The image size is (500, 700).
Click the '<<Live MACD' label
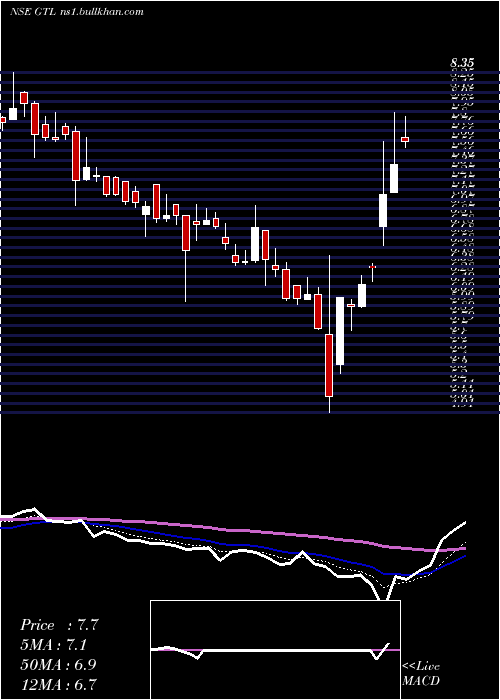(421, 674)
